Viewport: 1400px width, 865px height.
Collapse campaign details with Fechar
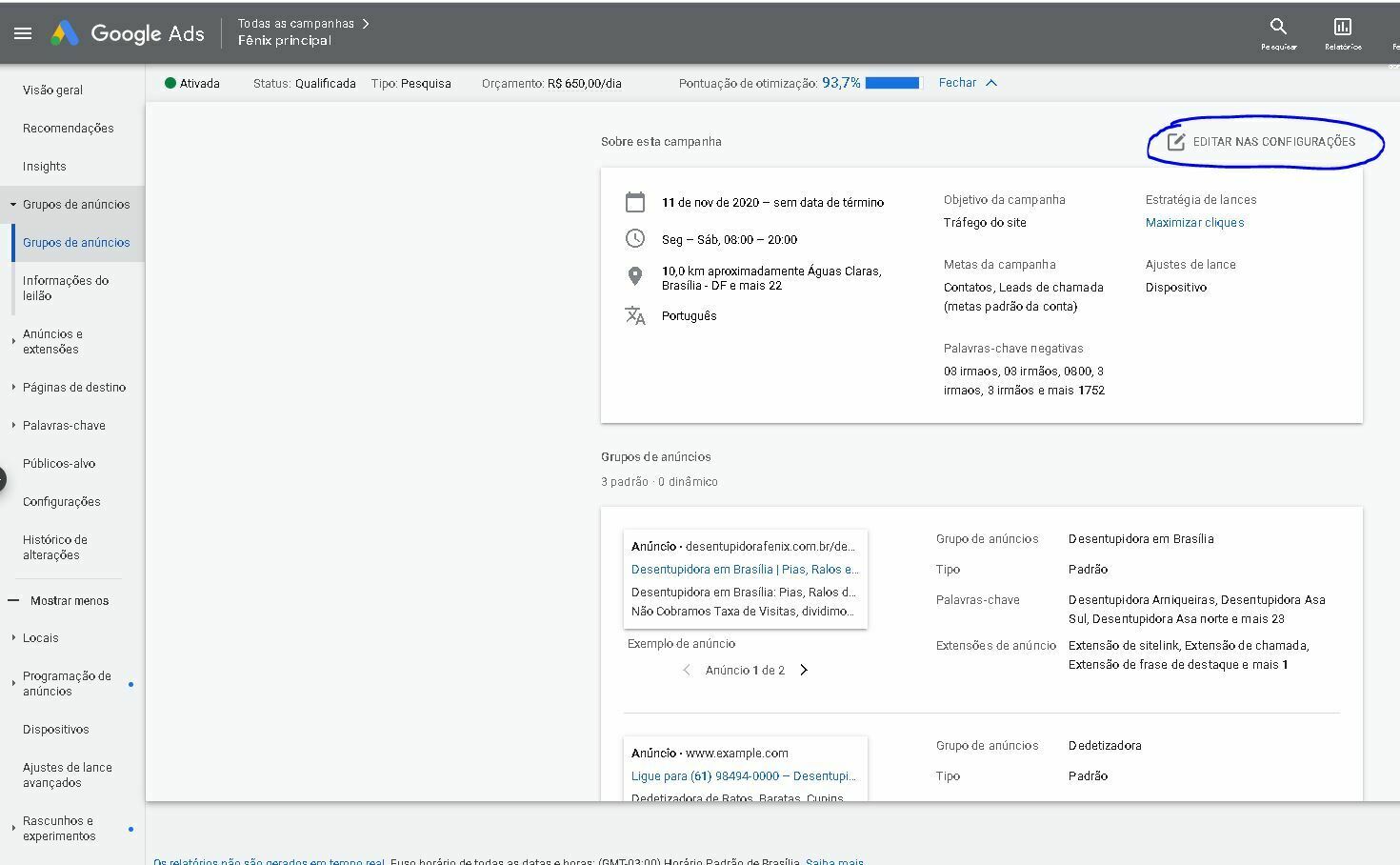click(x=968, y=83)
